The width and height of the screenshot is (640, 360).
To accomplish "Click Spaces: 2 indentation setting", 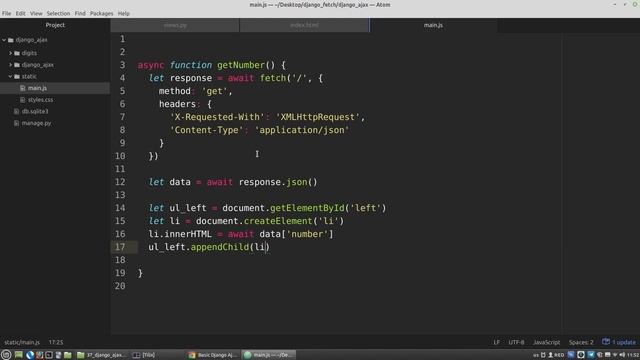I will pyautogui.click(x=581, y=342).
